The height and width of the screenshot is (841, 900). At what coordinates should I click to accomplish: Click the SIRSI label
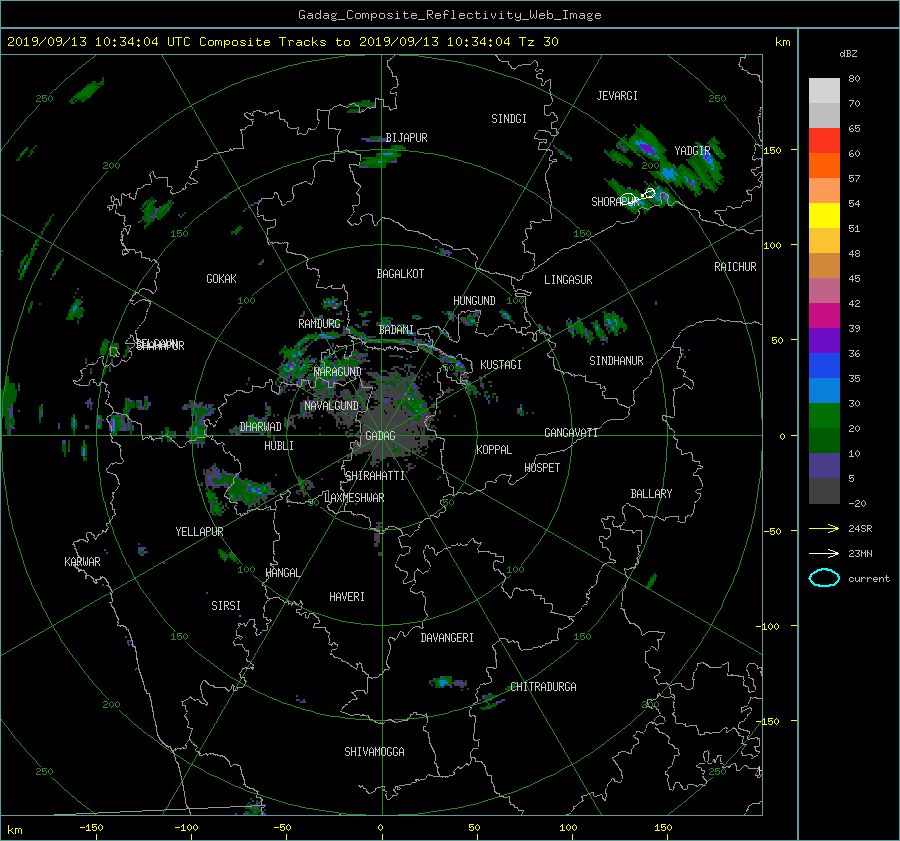point(226,606)
